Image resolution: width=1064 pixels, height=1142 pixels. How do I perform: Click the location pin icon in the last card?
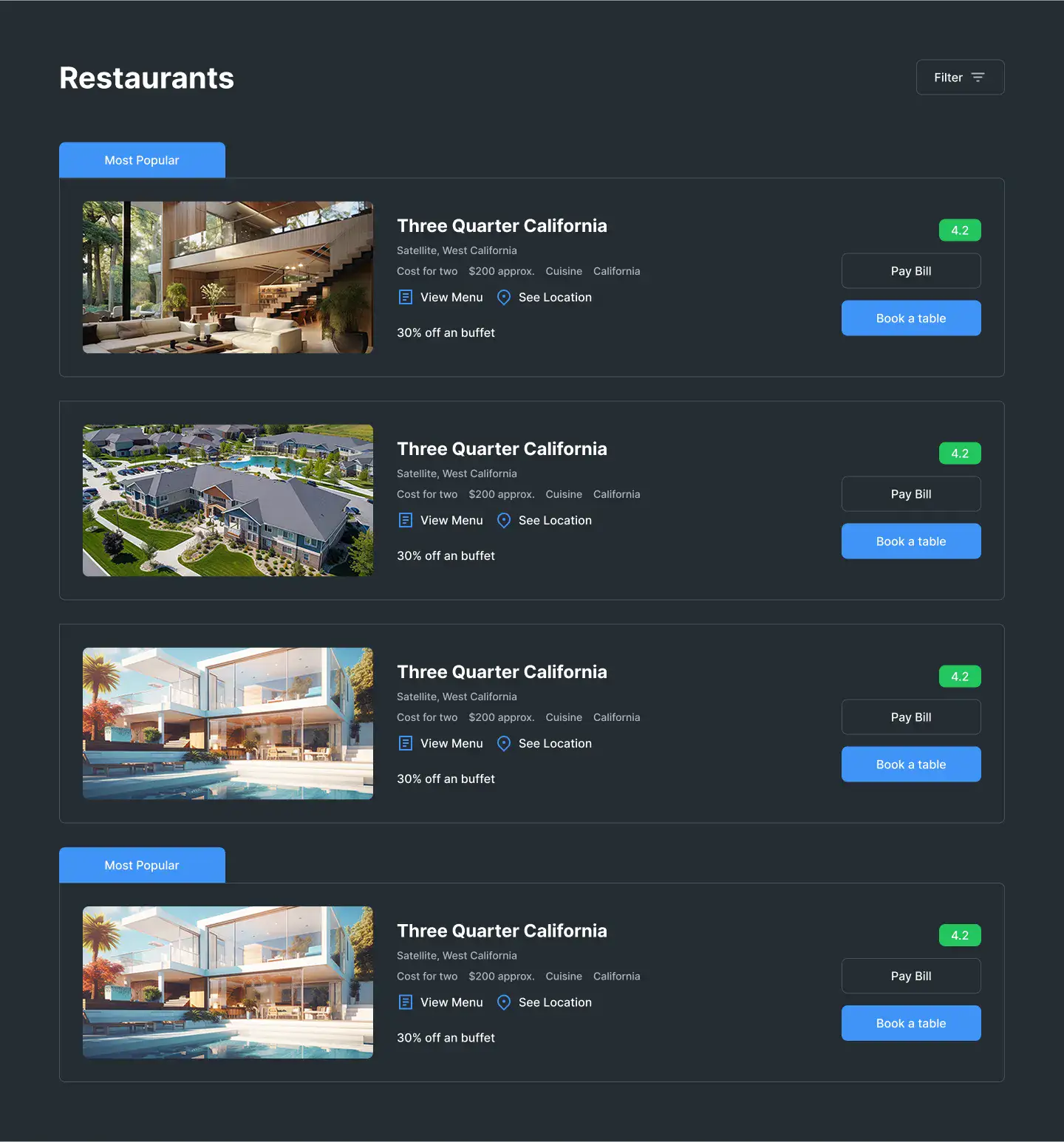point(504,1002)
